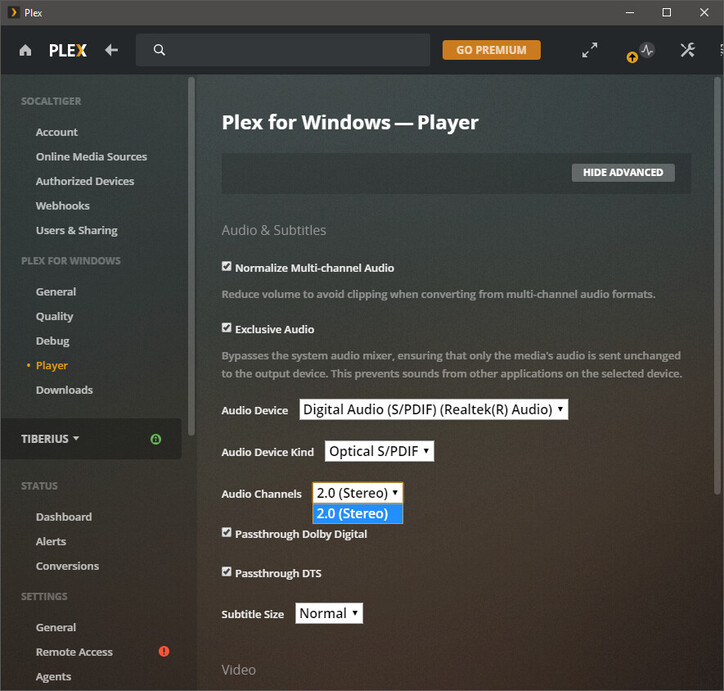Click the green lock icon beside TIBERIUS
The height and width of the screenshot is (691, 724).
click(x=156, y=439)
